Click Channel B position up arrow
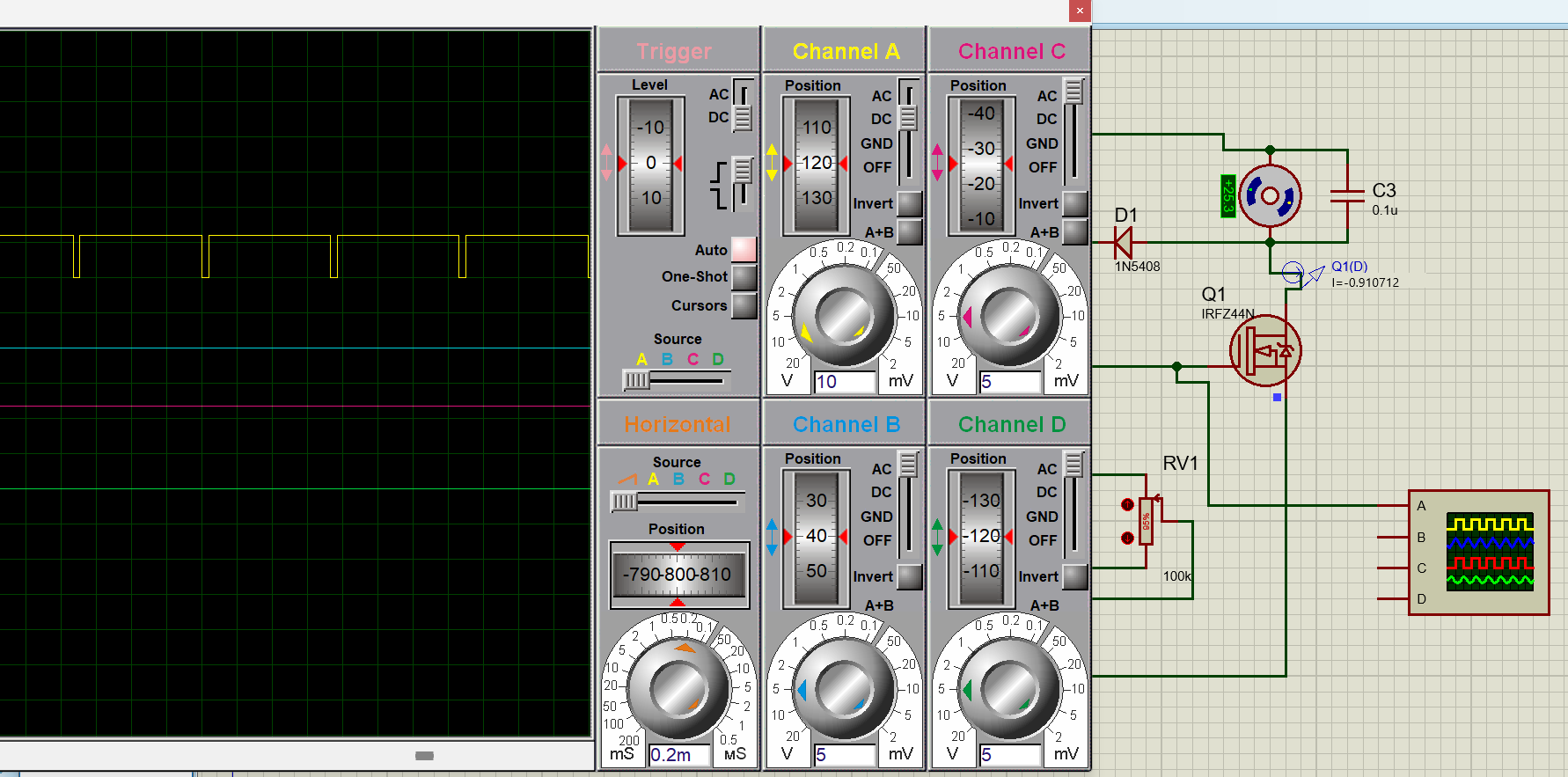 (x=772, y=525)
